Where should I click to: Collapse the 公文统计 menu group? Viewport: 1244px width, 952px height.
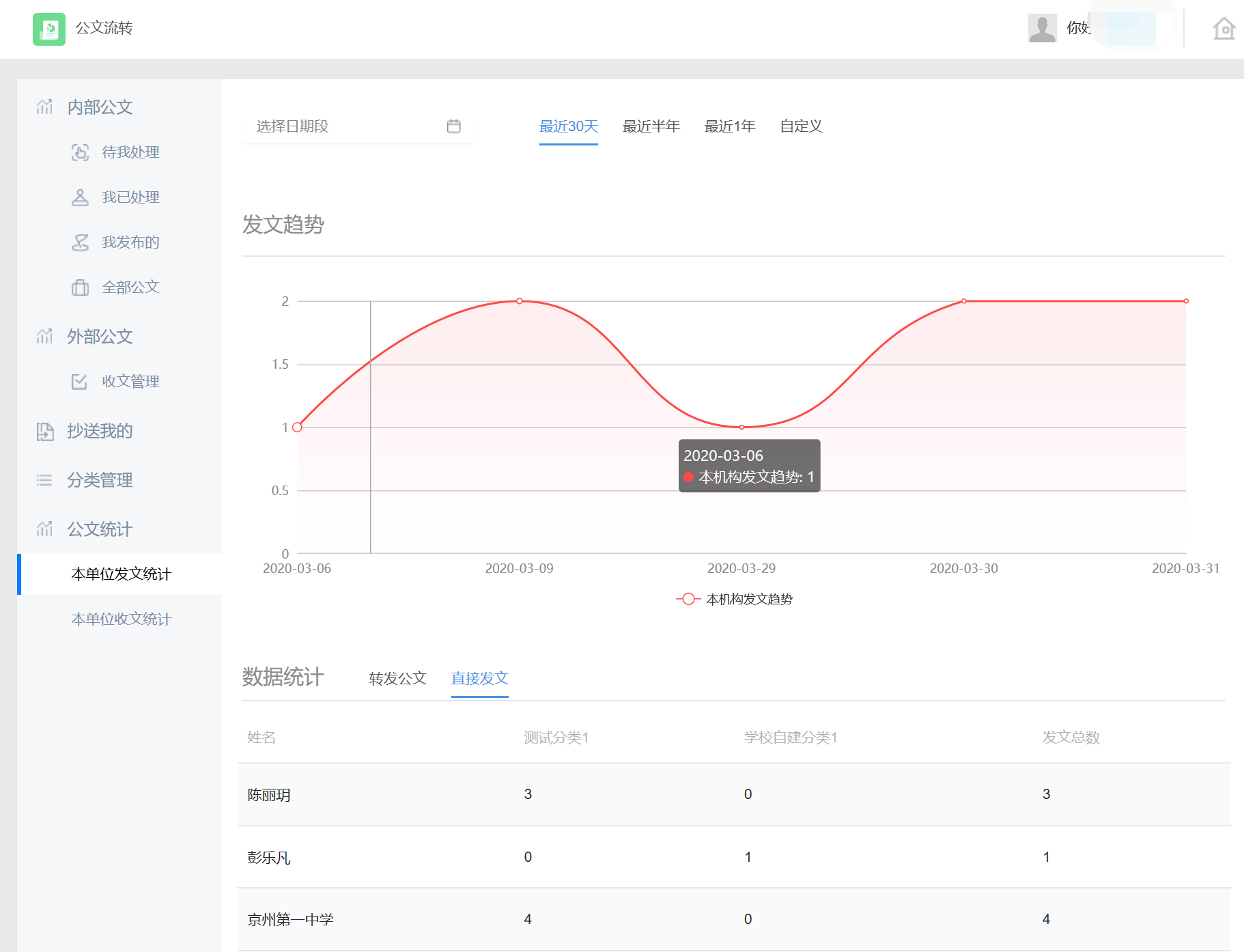(100, 529)
